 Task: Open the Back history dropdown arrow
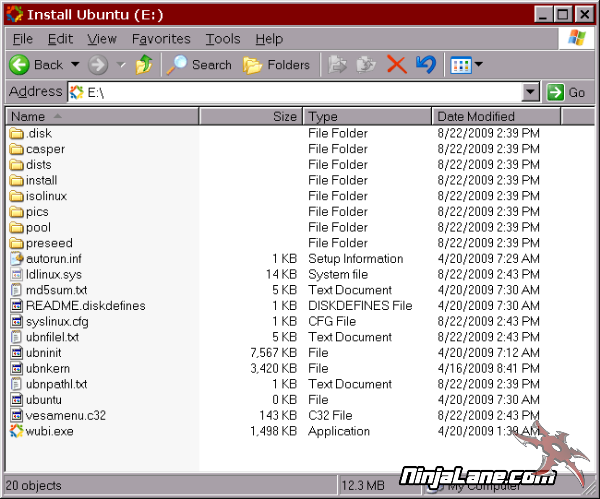point(75,64)
